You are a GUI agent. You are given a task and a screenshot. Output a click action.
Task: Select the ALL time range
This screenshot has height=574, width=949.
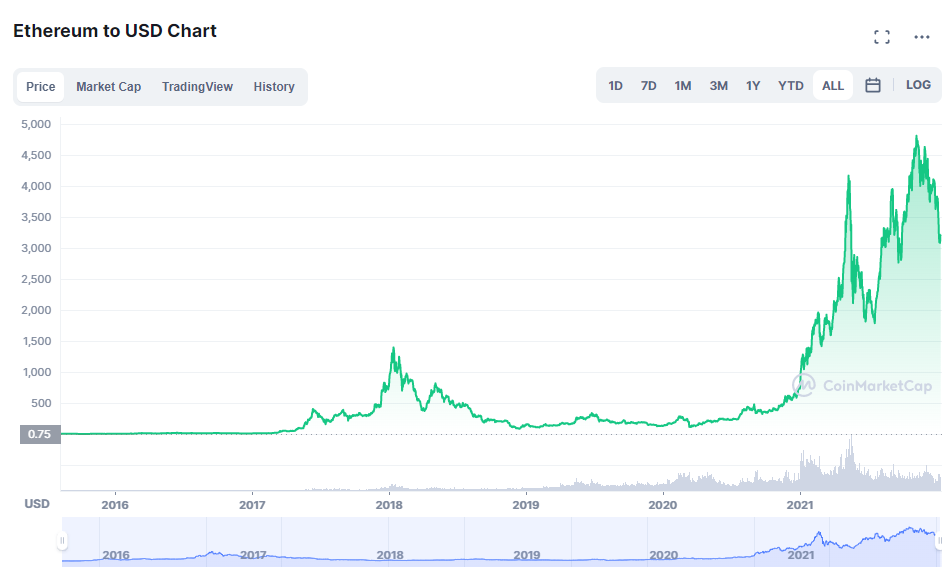coord(833,86)
